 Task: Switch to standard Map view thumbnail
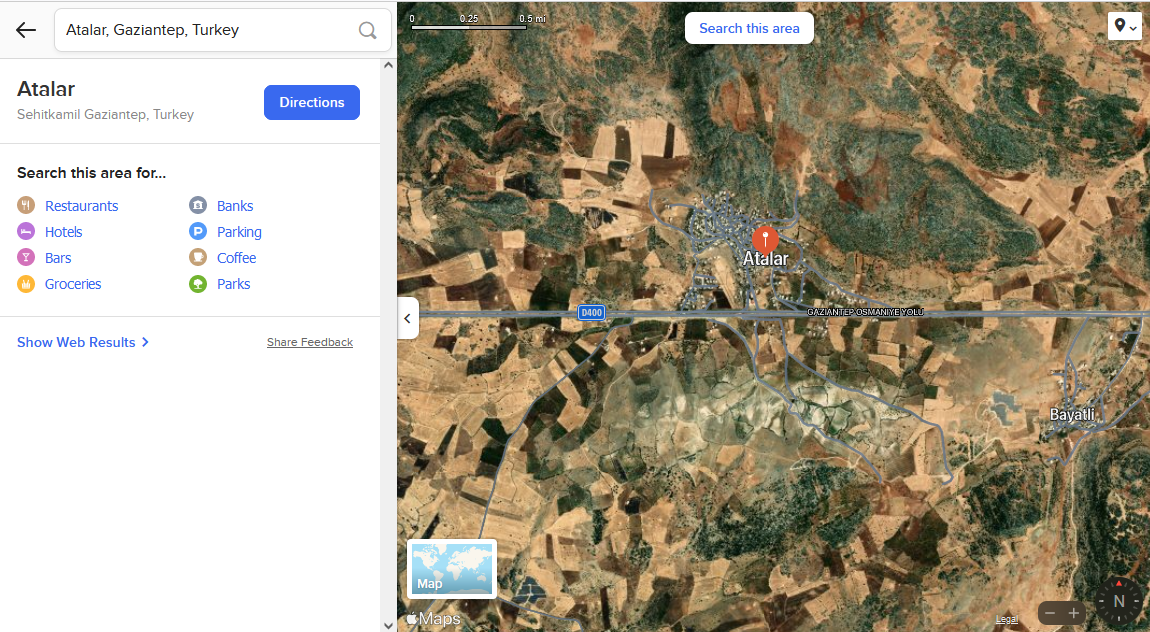(452, 569)
